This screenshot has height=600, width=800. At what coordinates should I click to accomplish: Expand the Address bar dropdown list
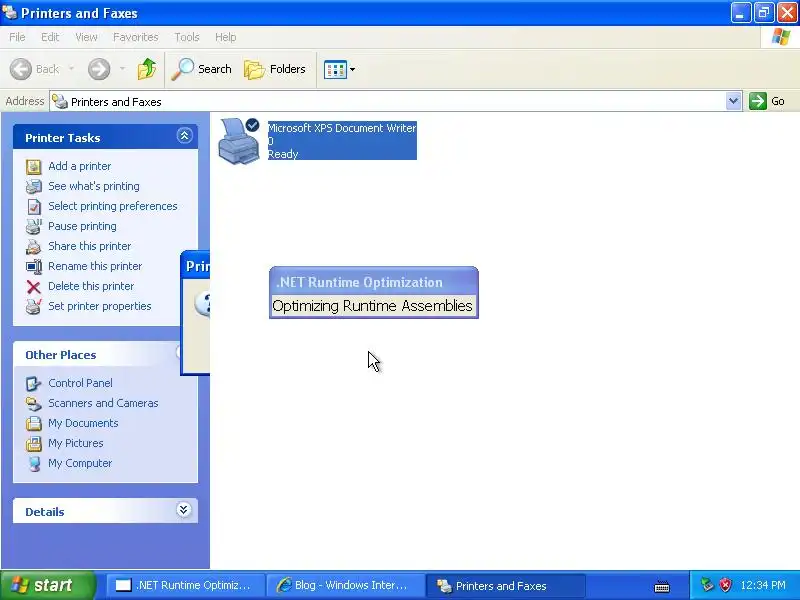coord(733,101)
